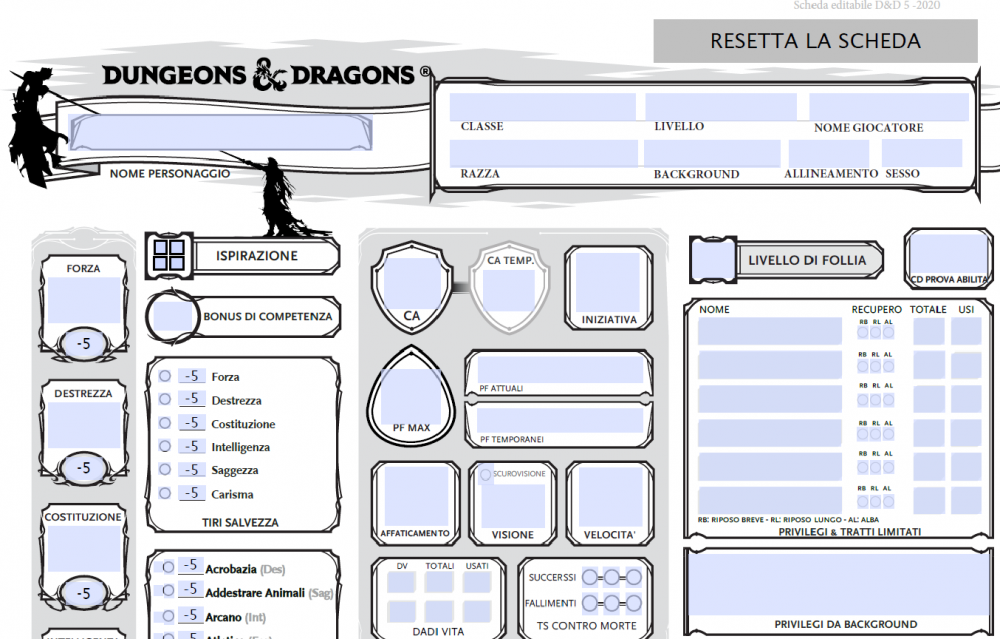The width and height of the screenshot is (1000, 639).
Task: Toggle Saggezza saving throw proficiency
Action: (165, 469)
